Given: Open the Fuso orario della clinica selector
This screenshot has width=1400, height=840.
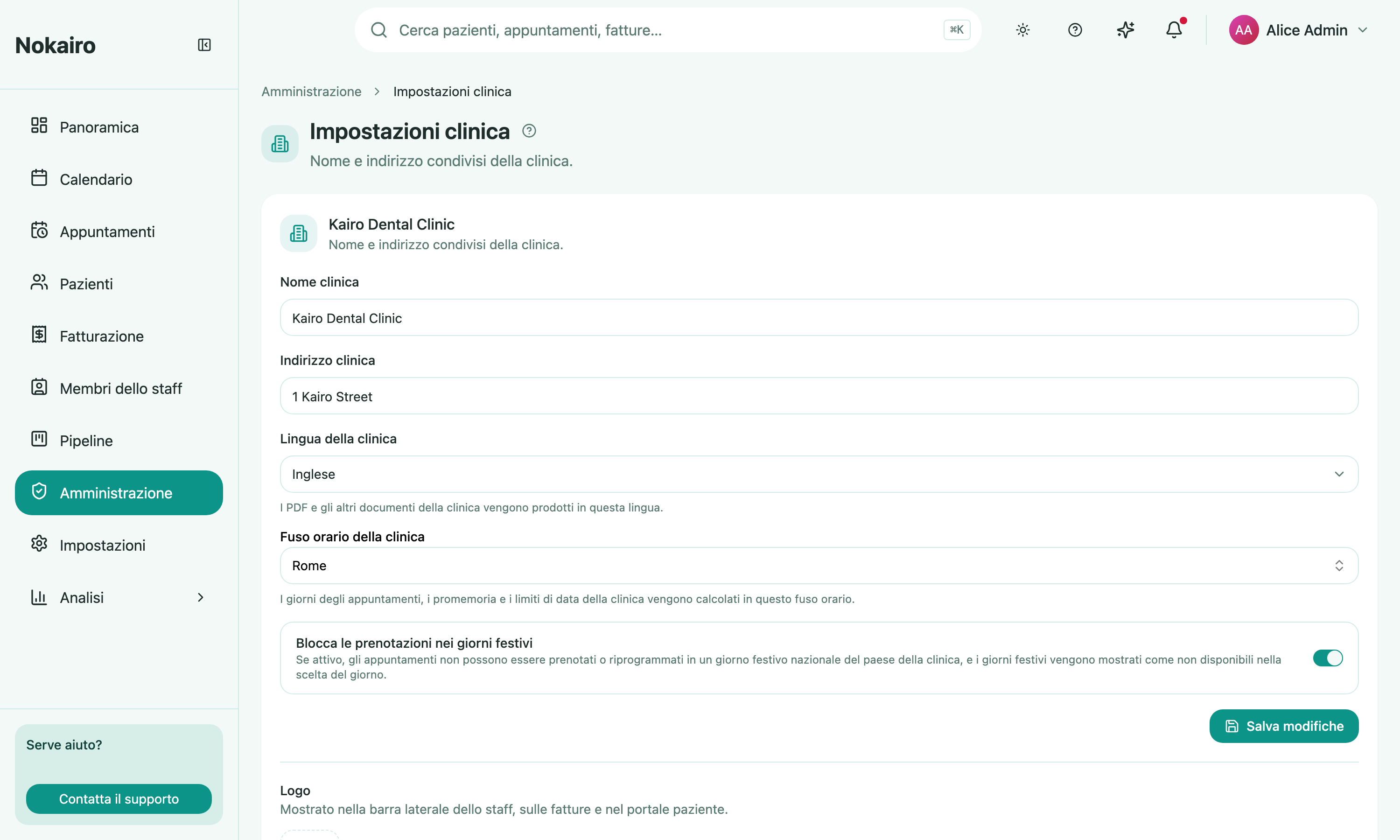Looking at the screenshot, I should tap(819, 566).
